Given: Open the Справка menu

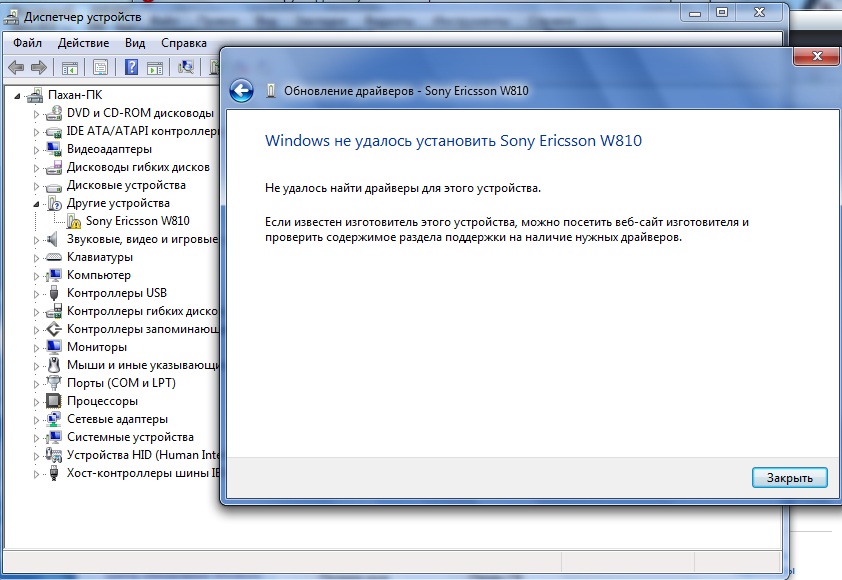Looking at the screenshot, I should click(184, 43).
